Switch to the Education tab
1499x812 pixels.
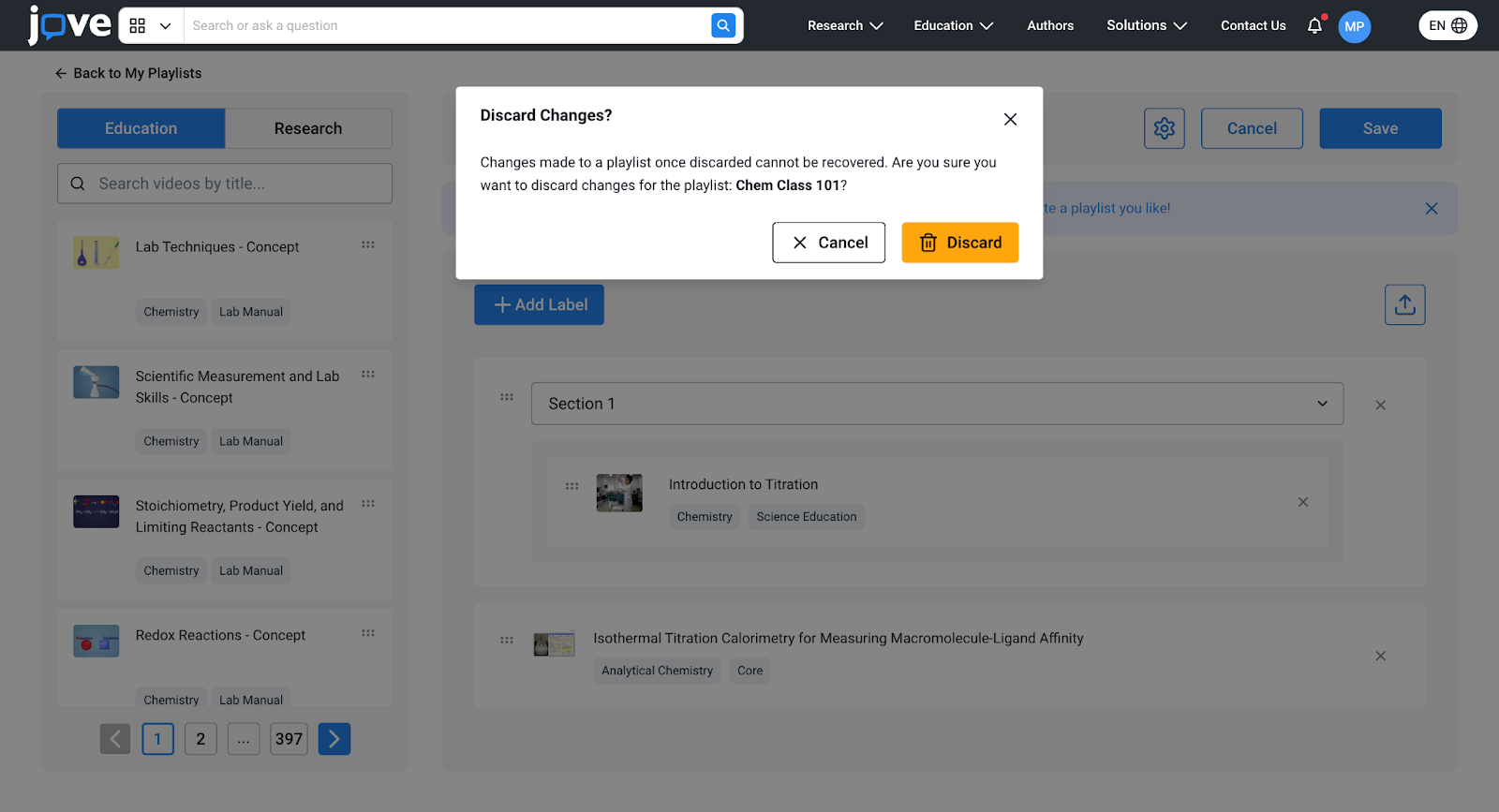(141, 128)
